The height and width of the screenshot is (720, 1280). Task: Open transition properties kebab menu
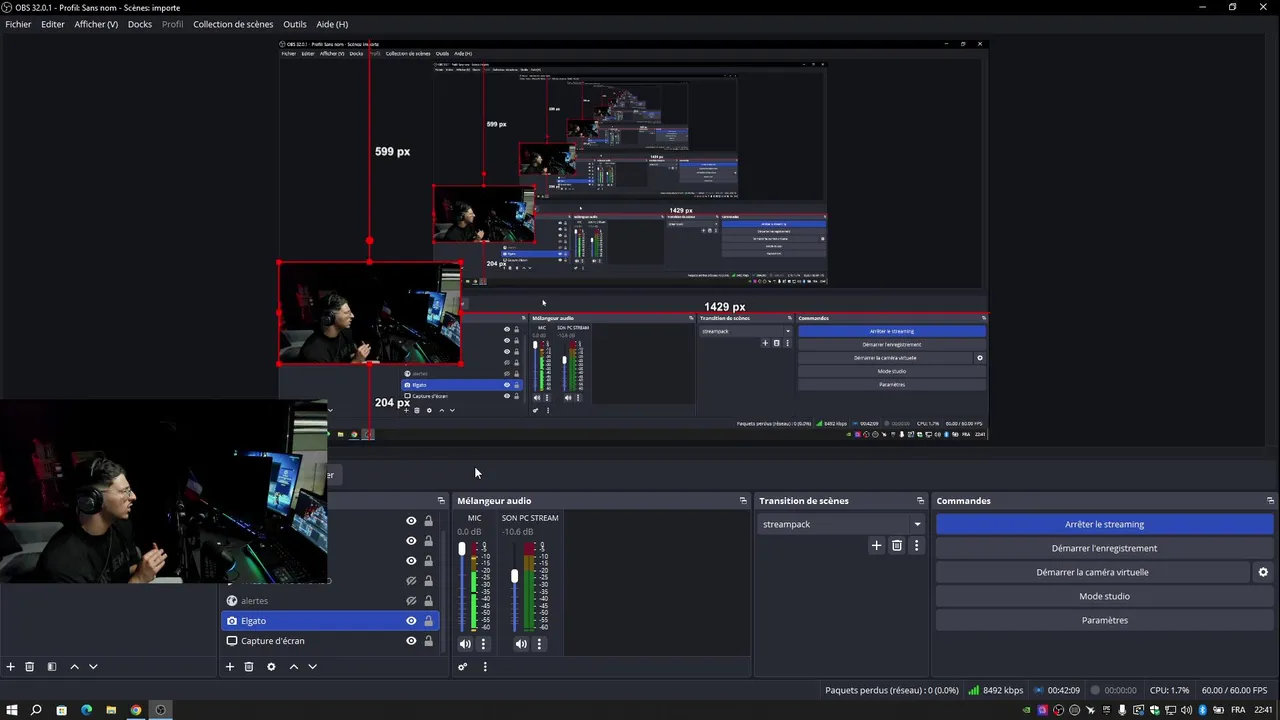point(916,546)
